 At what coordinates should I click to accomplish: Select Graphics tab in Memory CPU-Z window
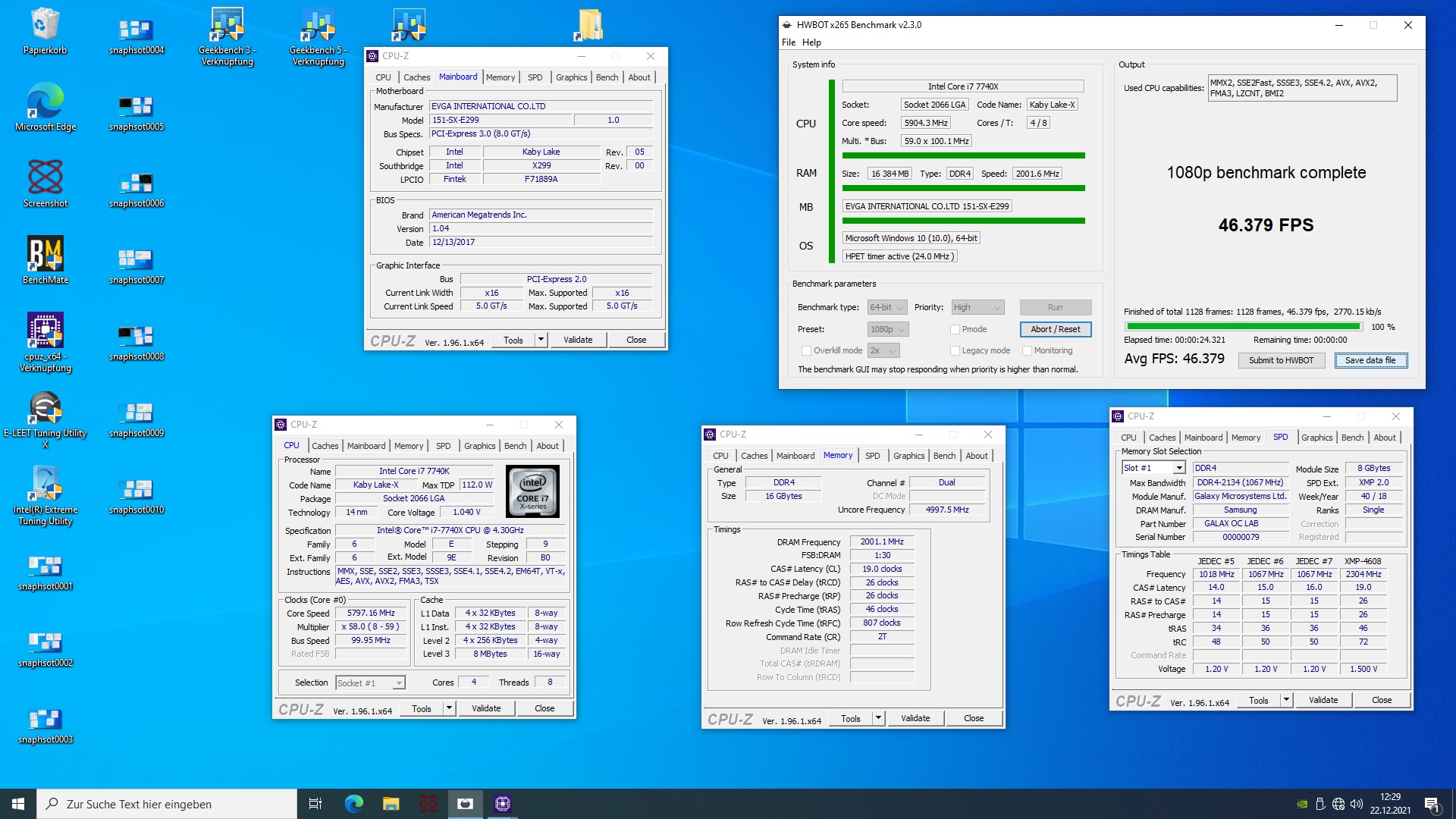(x=908, y=456)
